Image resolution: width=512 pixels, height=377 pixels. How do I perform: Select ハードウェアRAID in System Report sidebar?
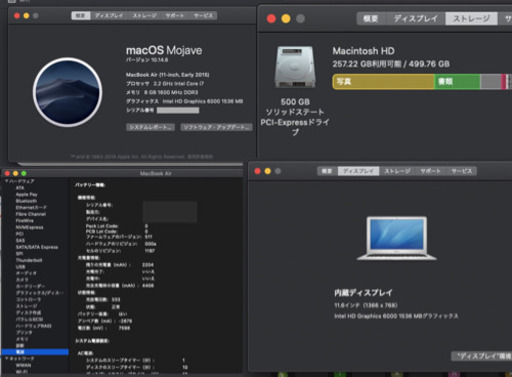tap(33, 326)
